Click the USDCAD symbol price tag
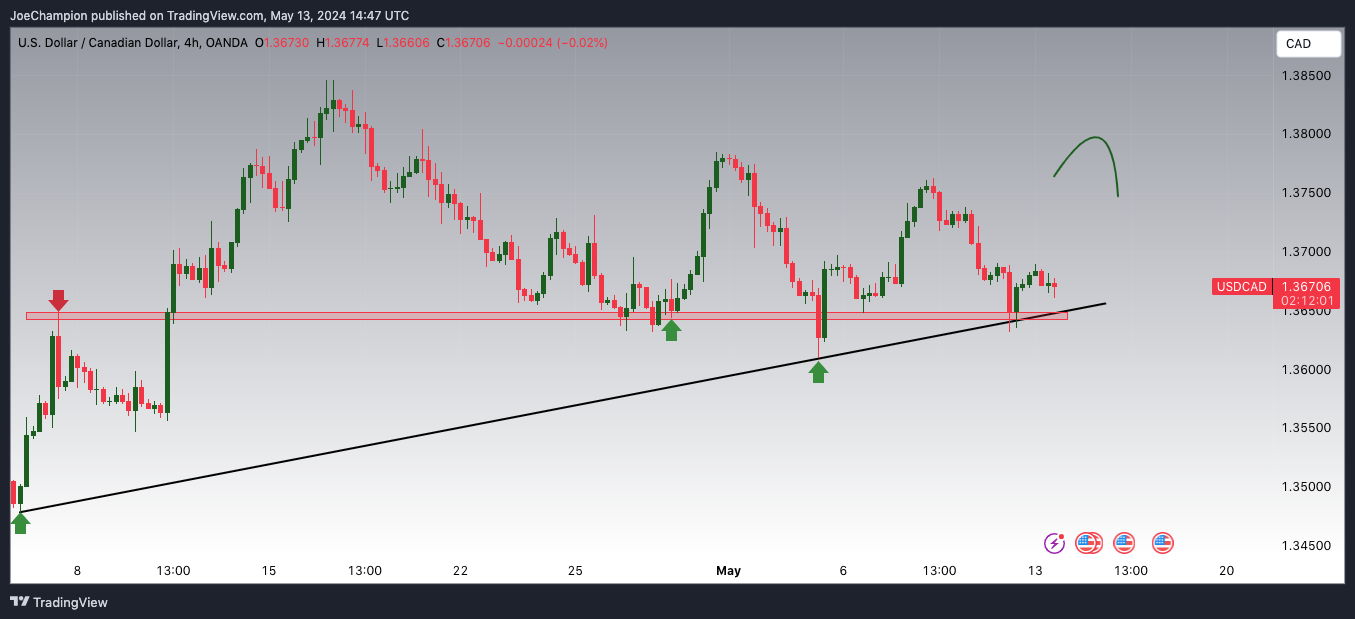Viewport: 1355px width, 619px height. coord(1241,287)
